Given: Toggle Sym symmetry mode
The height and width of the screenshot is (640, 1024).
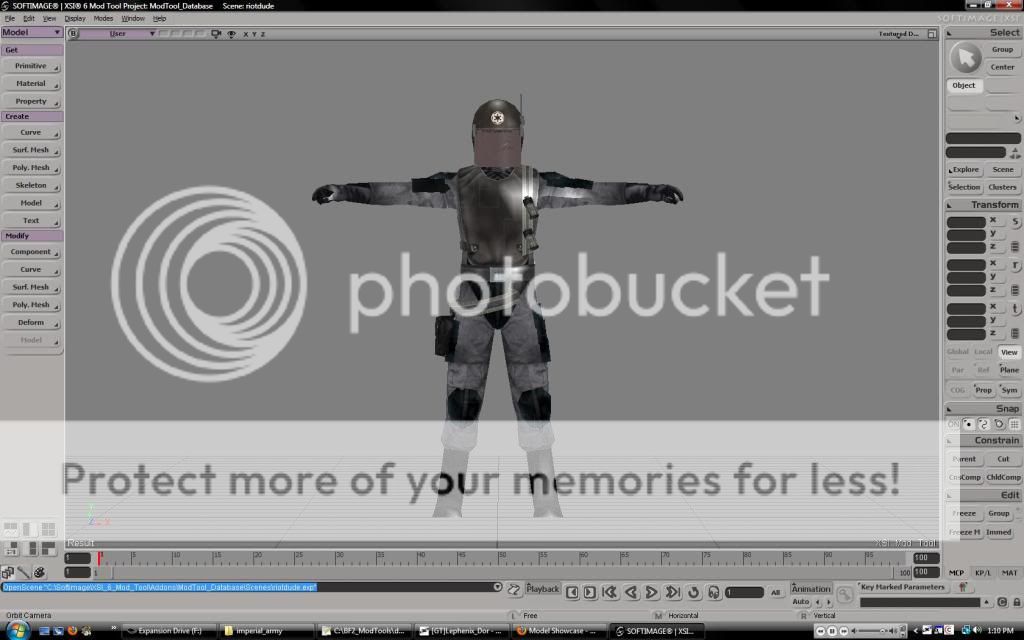Looking at the screenshot, I should click(x=1009, y=390).
